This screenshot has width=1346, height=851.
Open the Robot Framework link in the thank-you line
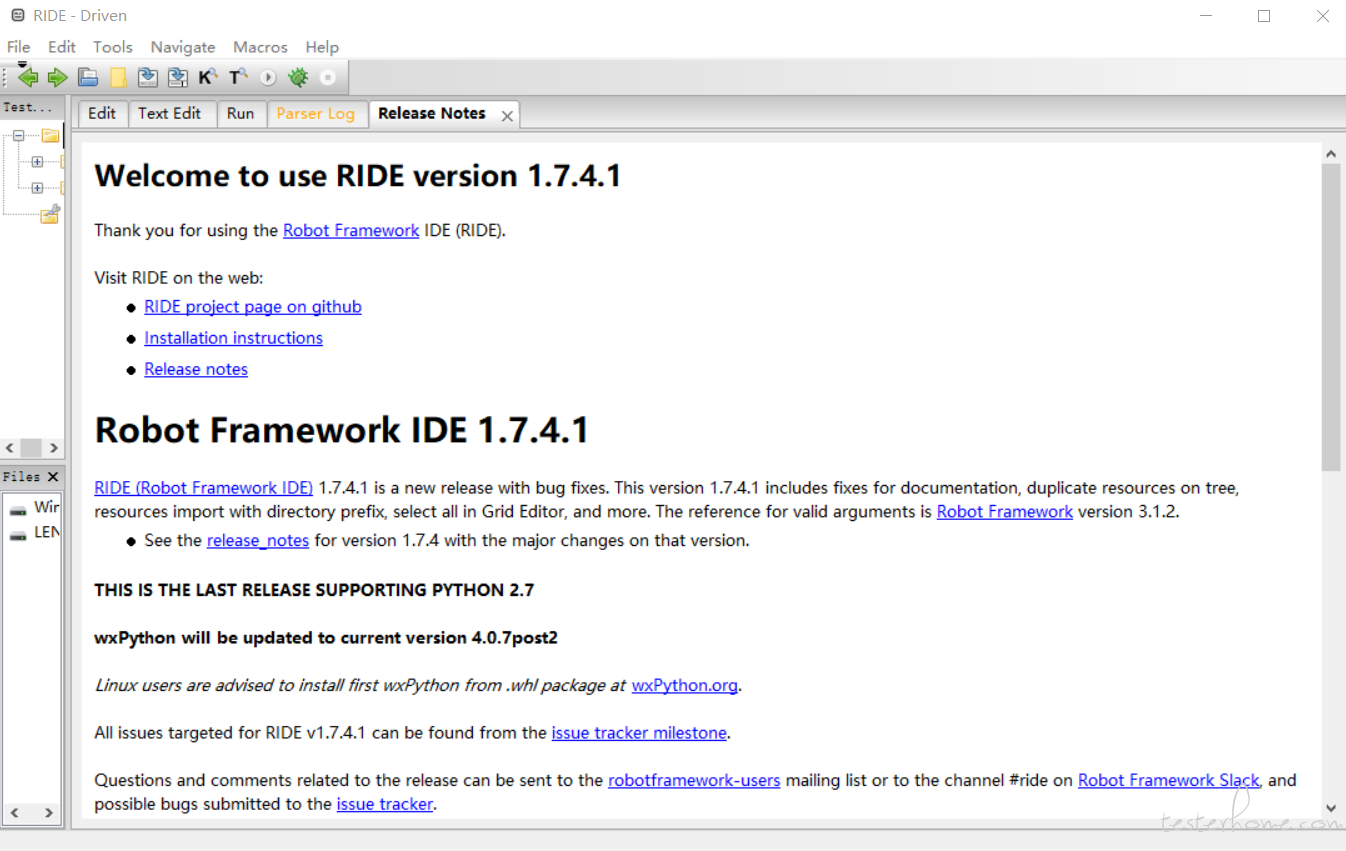(x=351, y=230)
